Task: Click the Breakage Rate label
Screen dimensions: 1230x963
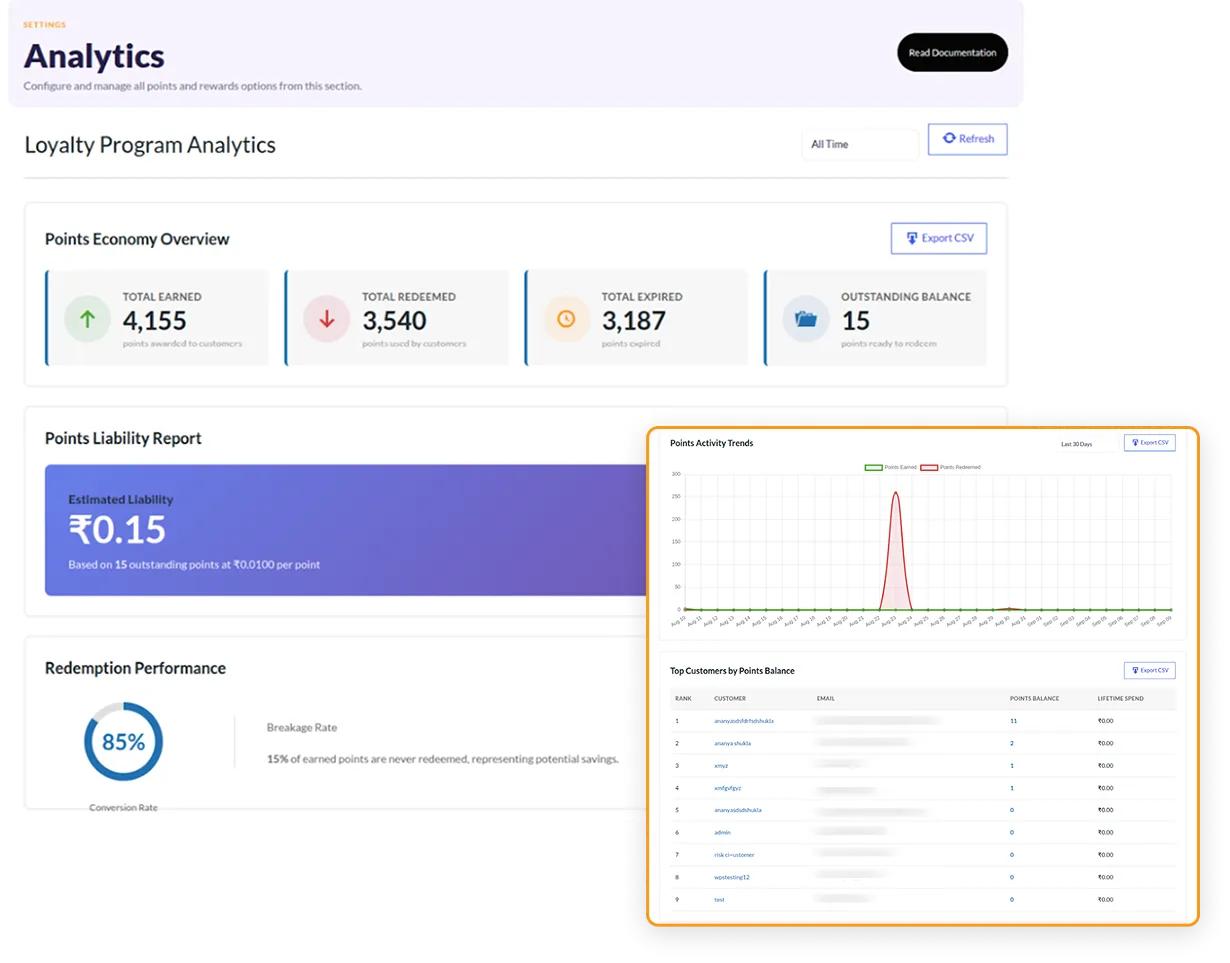Action: [302, 727]
